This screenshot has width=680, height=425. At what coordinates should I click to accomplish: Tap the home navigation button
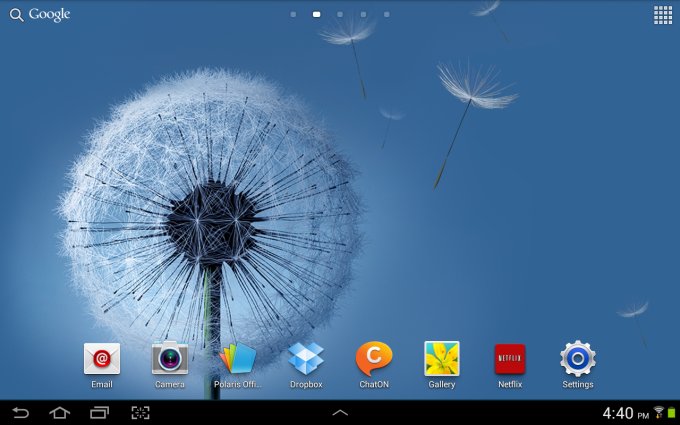(59, 412)
